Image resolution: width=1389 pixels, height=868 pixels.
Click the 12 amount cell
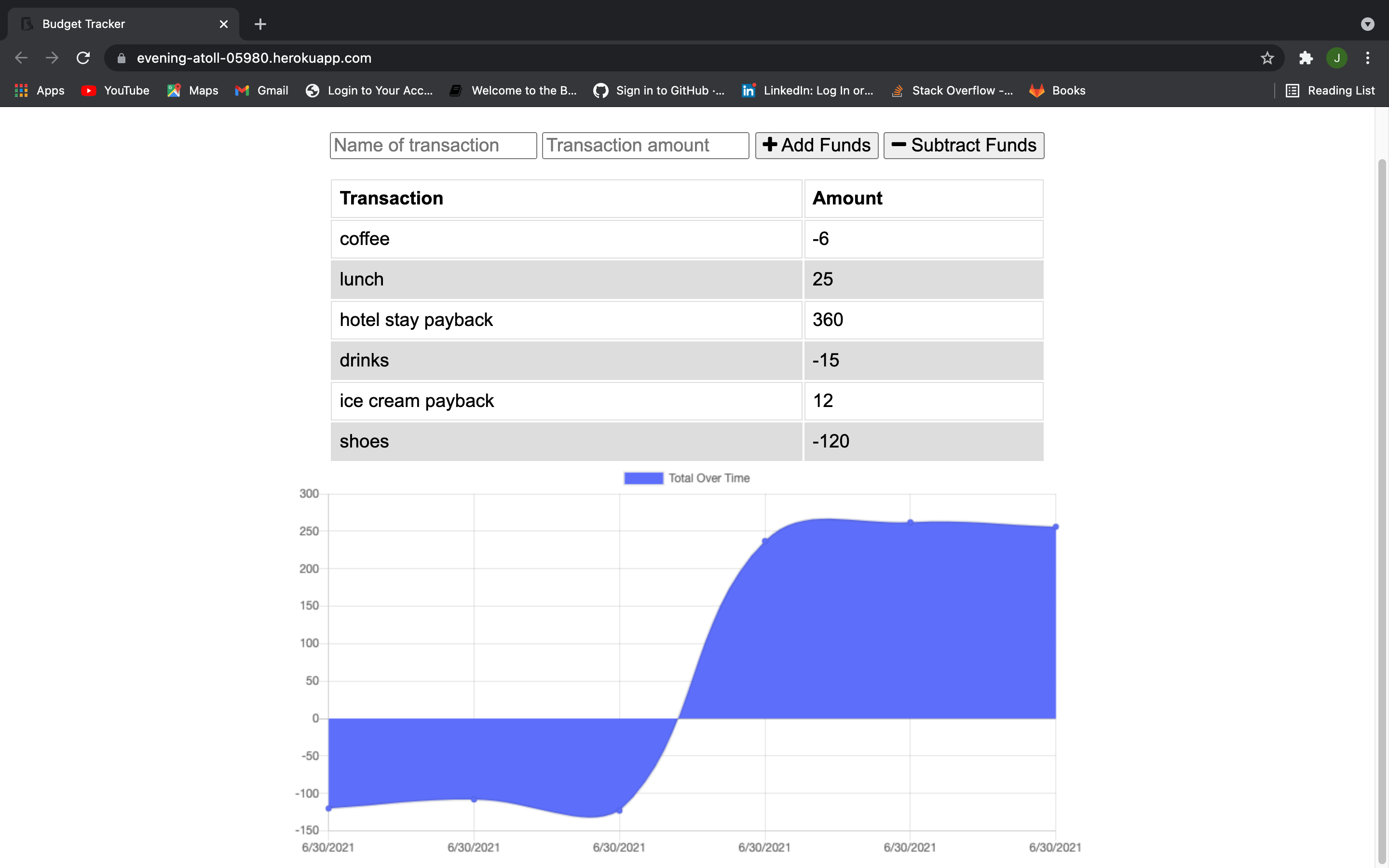click(x=924, y=401)
